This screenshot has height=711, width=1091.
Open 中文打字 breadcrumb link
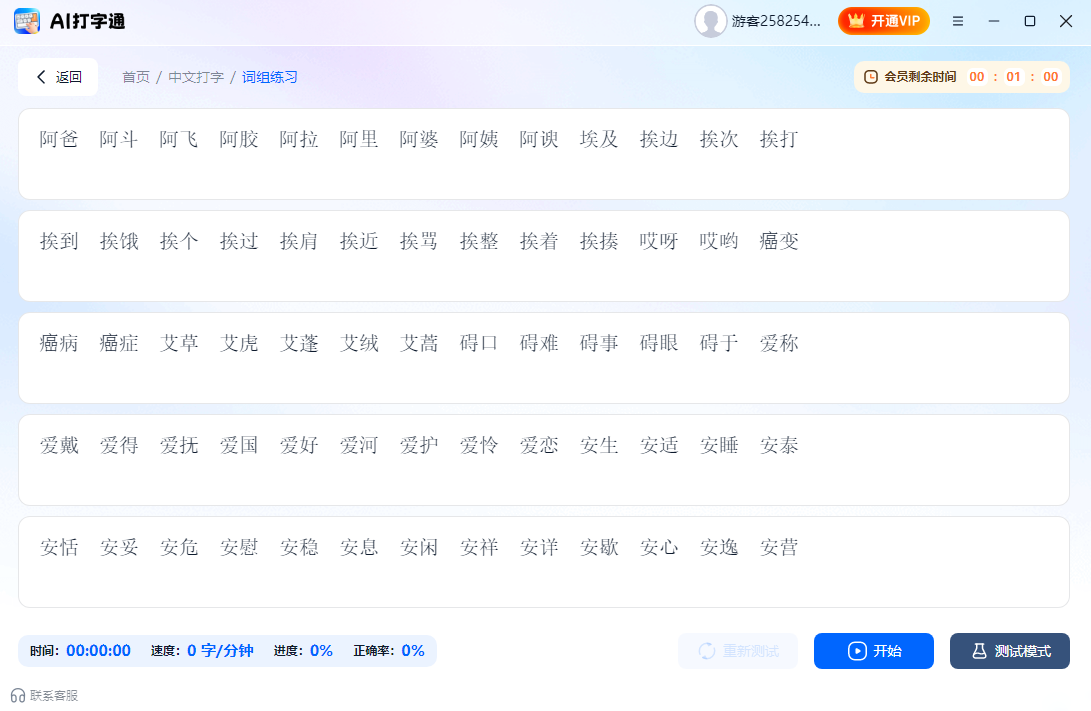[196, 77]
